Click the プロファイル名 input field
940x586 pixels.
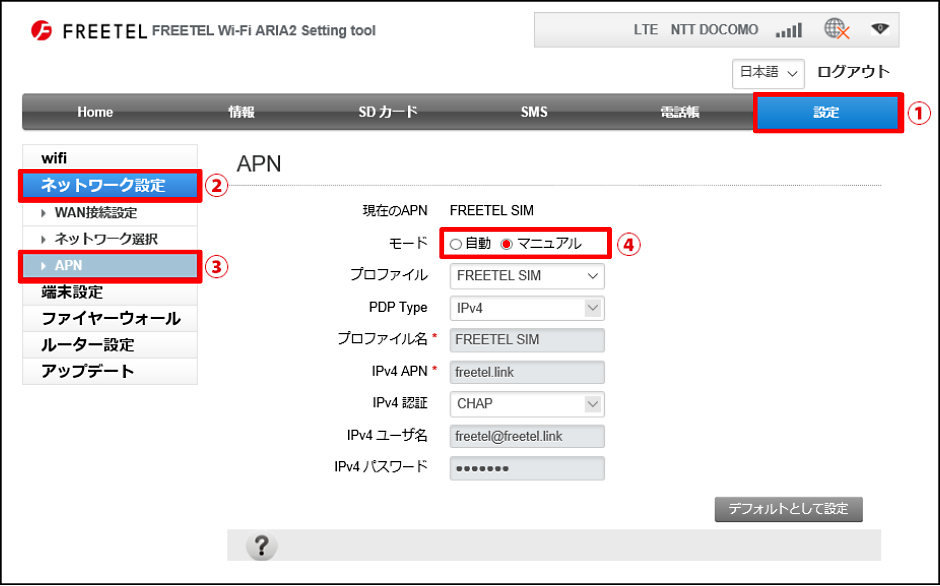[527, 340]
